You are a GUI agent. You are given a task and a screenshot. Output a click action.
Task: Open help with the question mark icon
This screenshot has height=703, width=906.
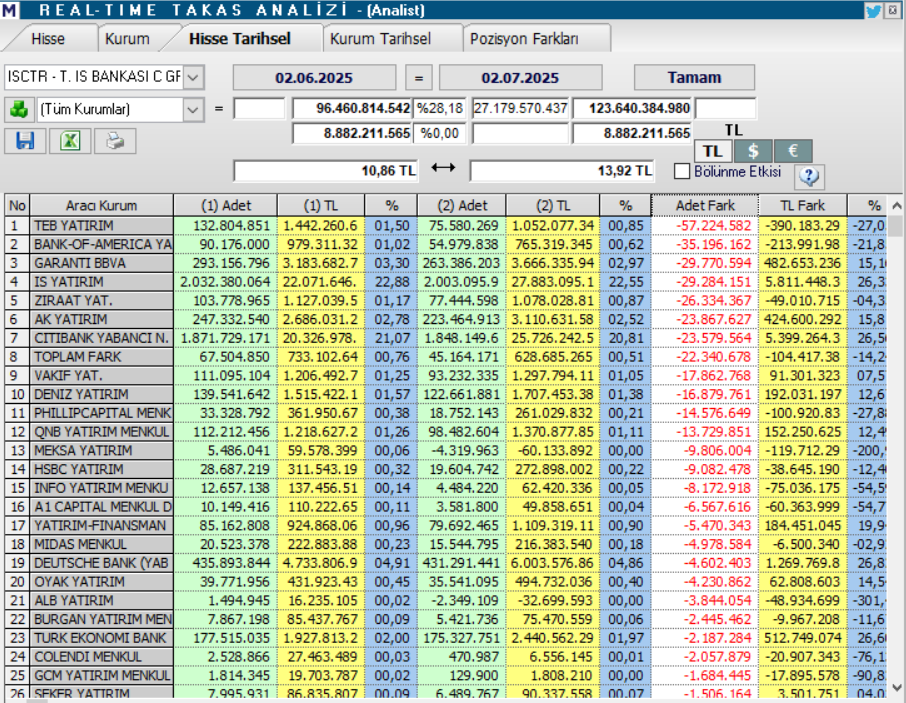tap(809, 176)
